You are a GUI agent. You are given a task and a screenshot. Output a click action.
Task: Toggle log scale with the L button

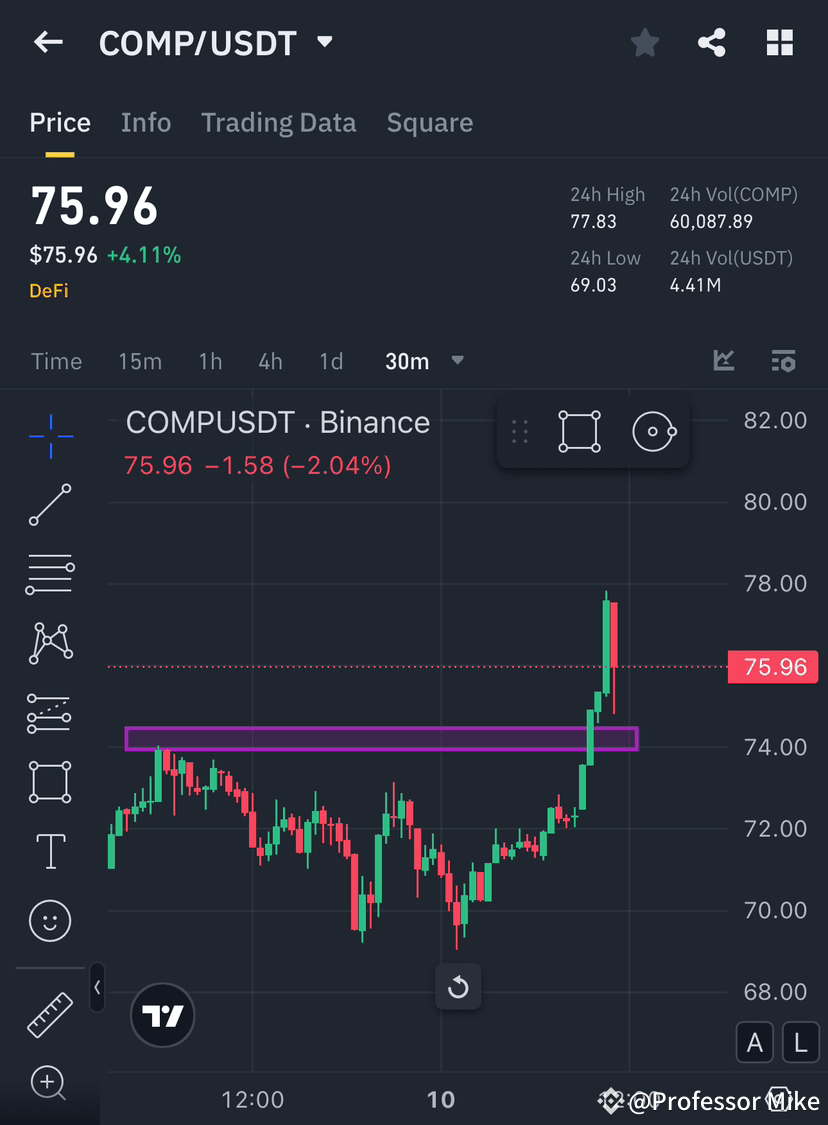click(x=801, y=1042)
